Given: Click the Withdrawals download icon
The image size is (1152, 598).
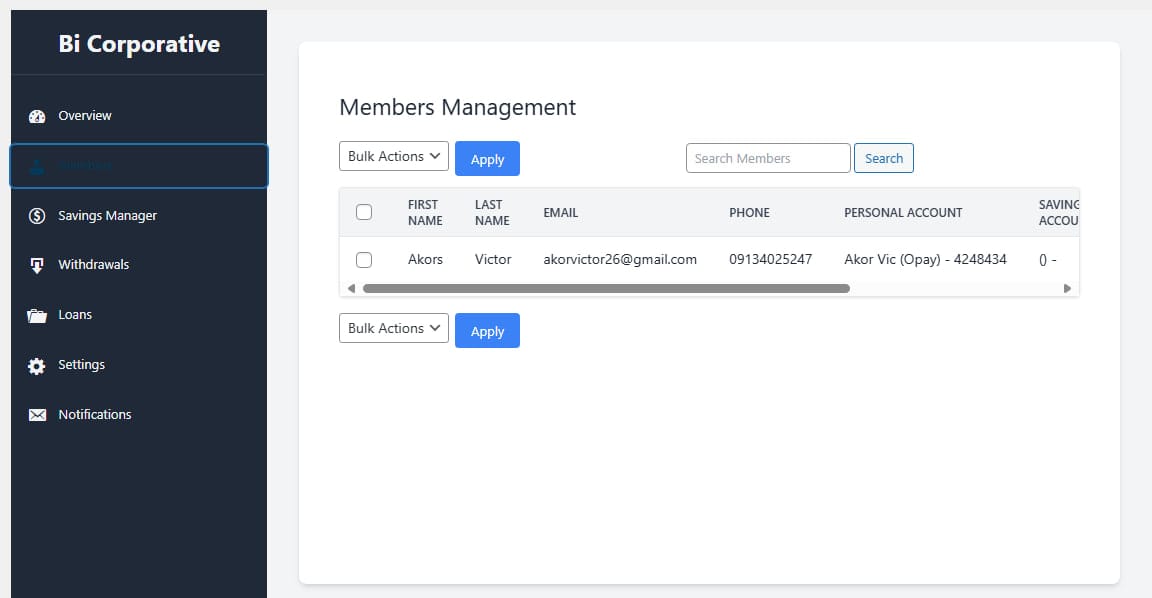Looking at the screenshot, I should coord(37,265).
